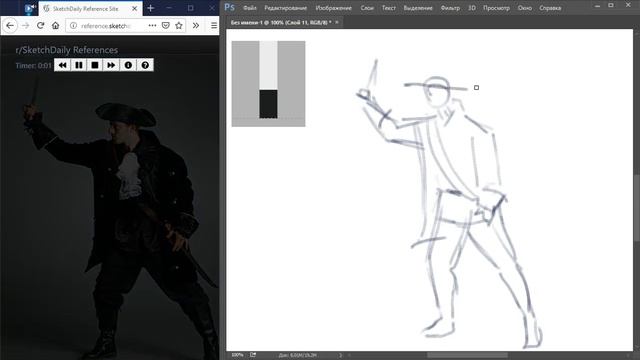The width and height of the screenshot is (640, 360).
Task: Close the SketchDaily Reference Site tab
Action: click(x=134, y=8)
